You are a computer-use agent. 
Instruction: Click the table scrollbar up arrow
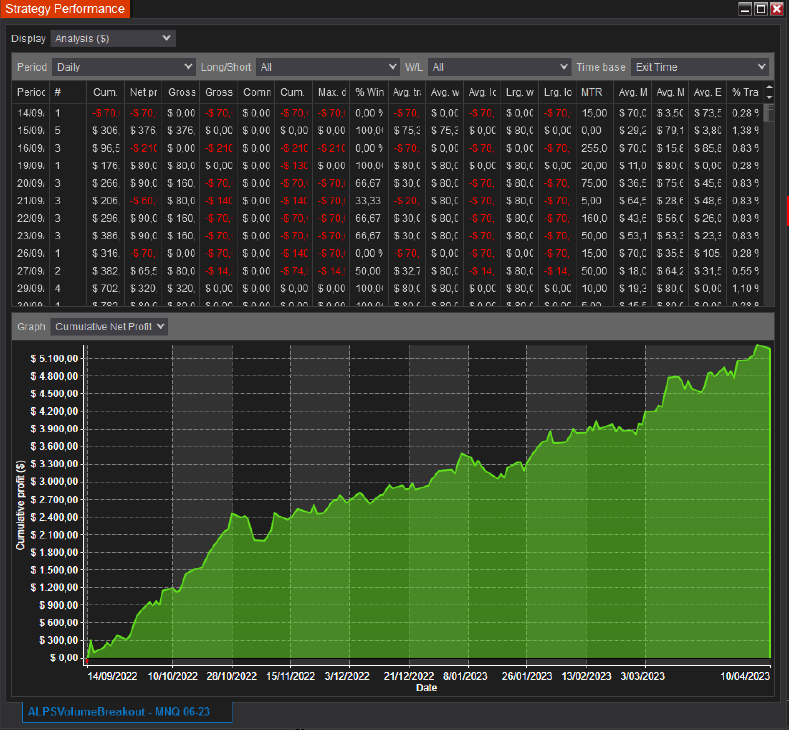click(x=769, y=88)
